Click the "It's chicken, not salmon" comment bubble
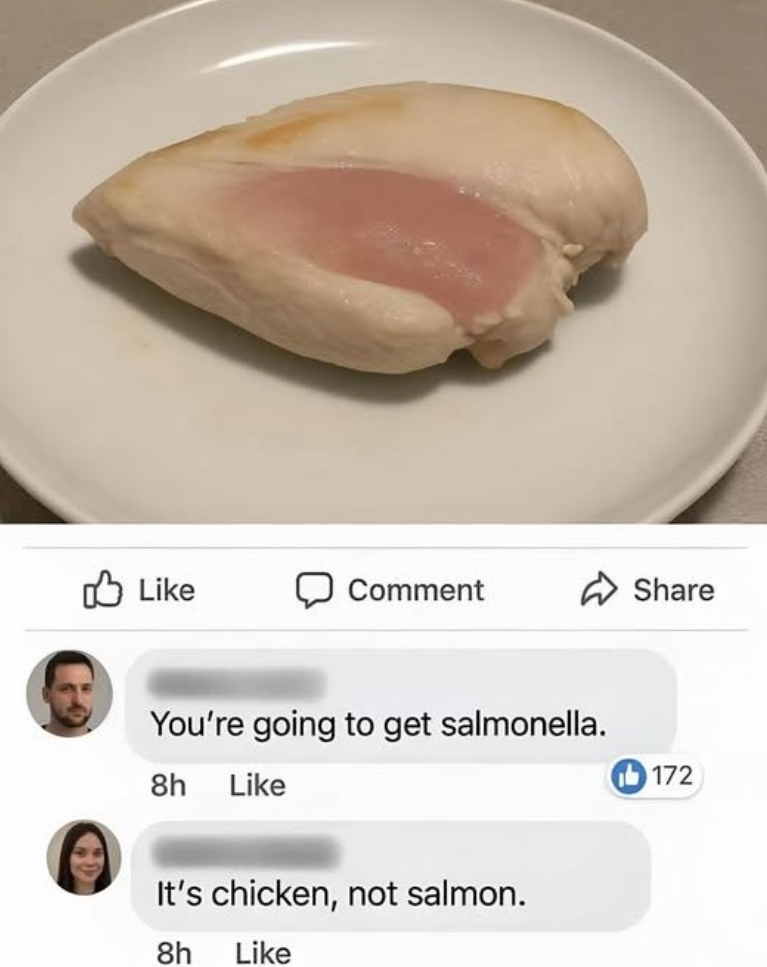 [x=391, y=876]
